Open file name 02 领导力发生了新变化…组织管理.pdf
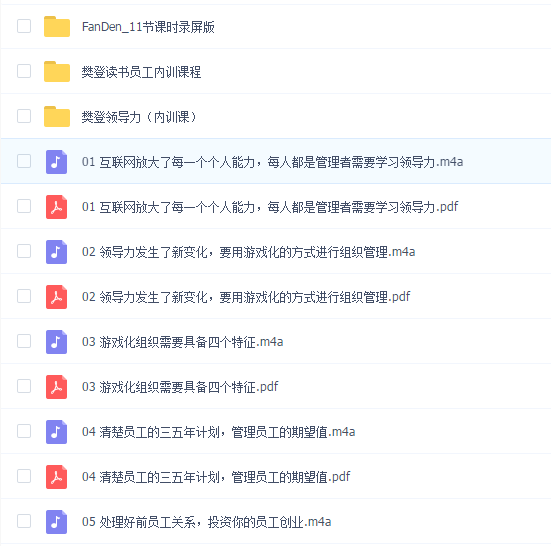 [246, 297]
